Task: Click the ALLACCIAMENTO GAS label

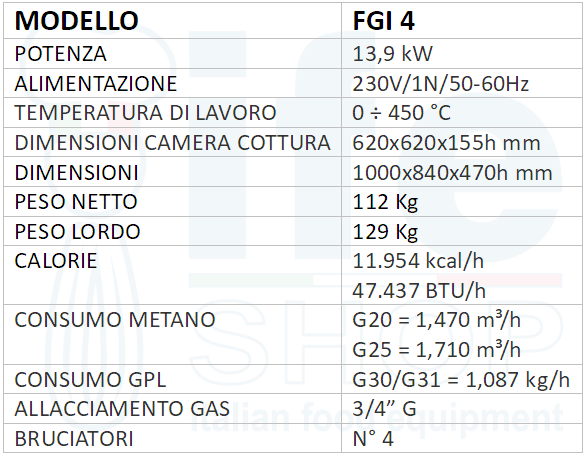Action: (122, 409)
